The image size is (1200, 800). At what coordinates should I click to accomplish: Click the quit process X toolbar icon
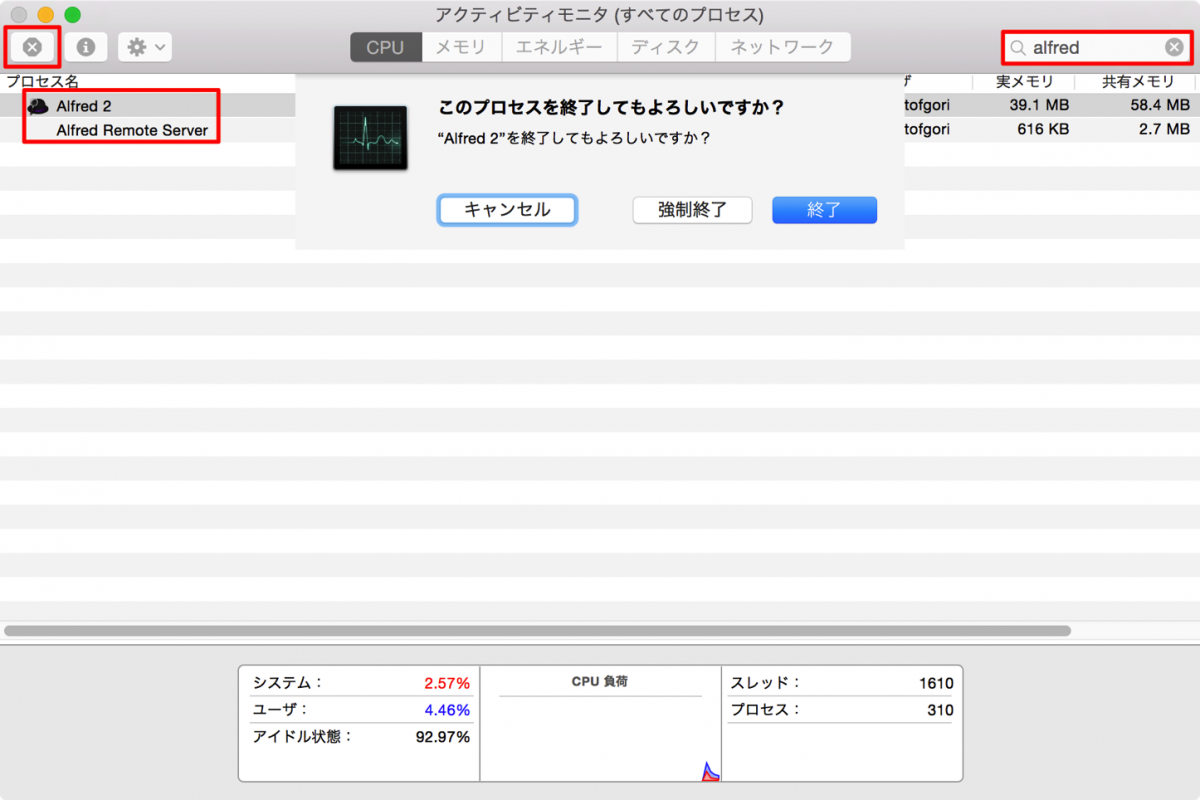(32, 47)
